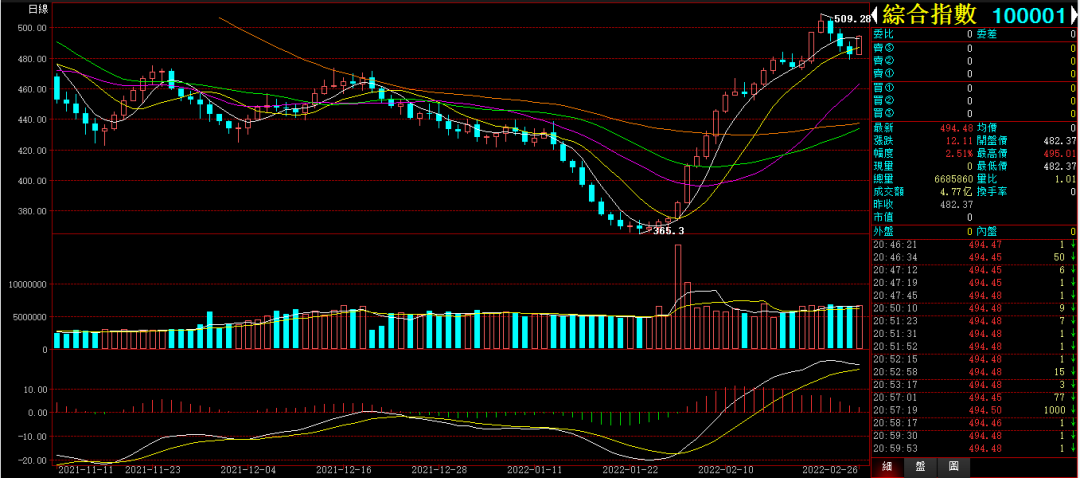Image resolution: width=1080 pixels, height=478 pixels.
Task: Click the 成交額 value 4.77亿
Action: pos(955,191)
